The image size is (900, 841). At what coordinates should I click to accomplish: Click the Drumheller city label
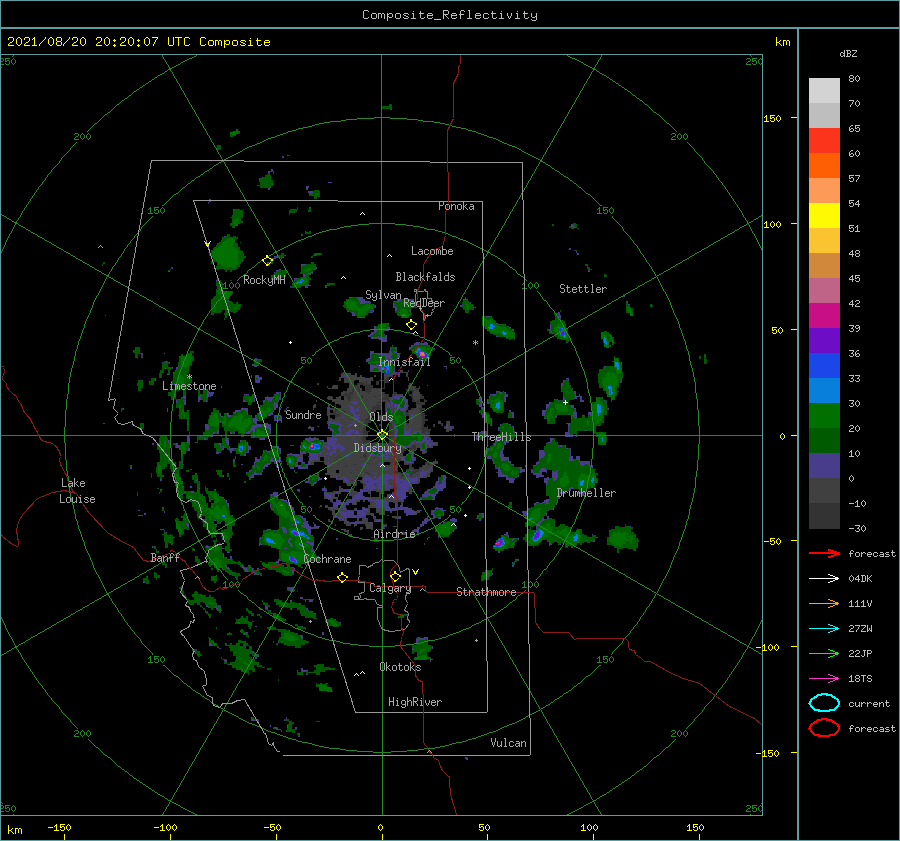[x=586, y=493]
